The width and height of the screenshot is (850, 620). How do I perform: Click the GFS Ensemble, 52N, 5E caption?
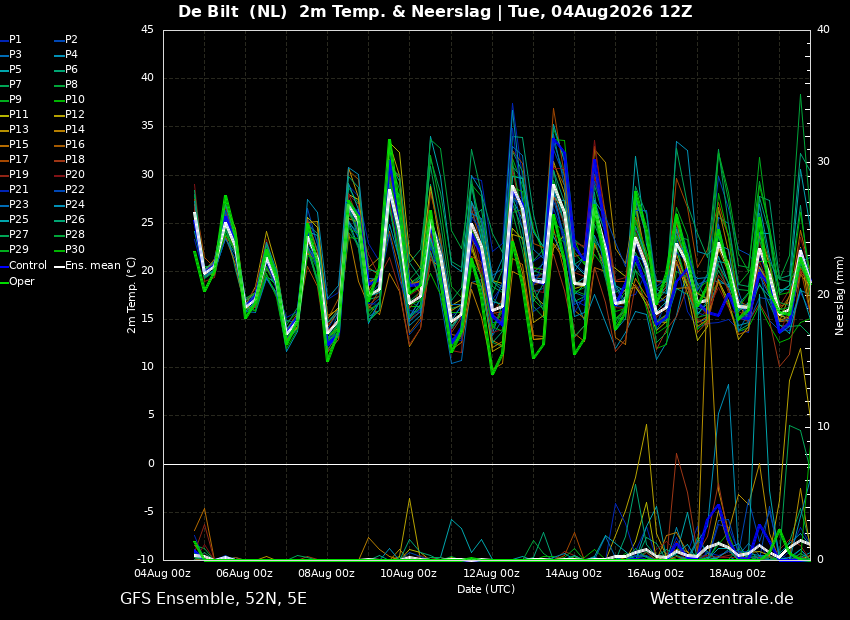tap(213, 599)
